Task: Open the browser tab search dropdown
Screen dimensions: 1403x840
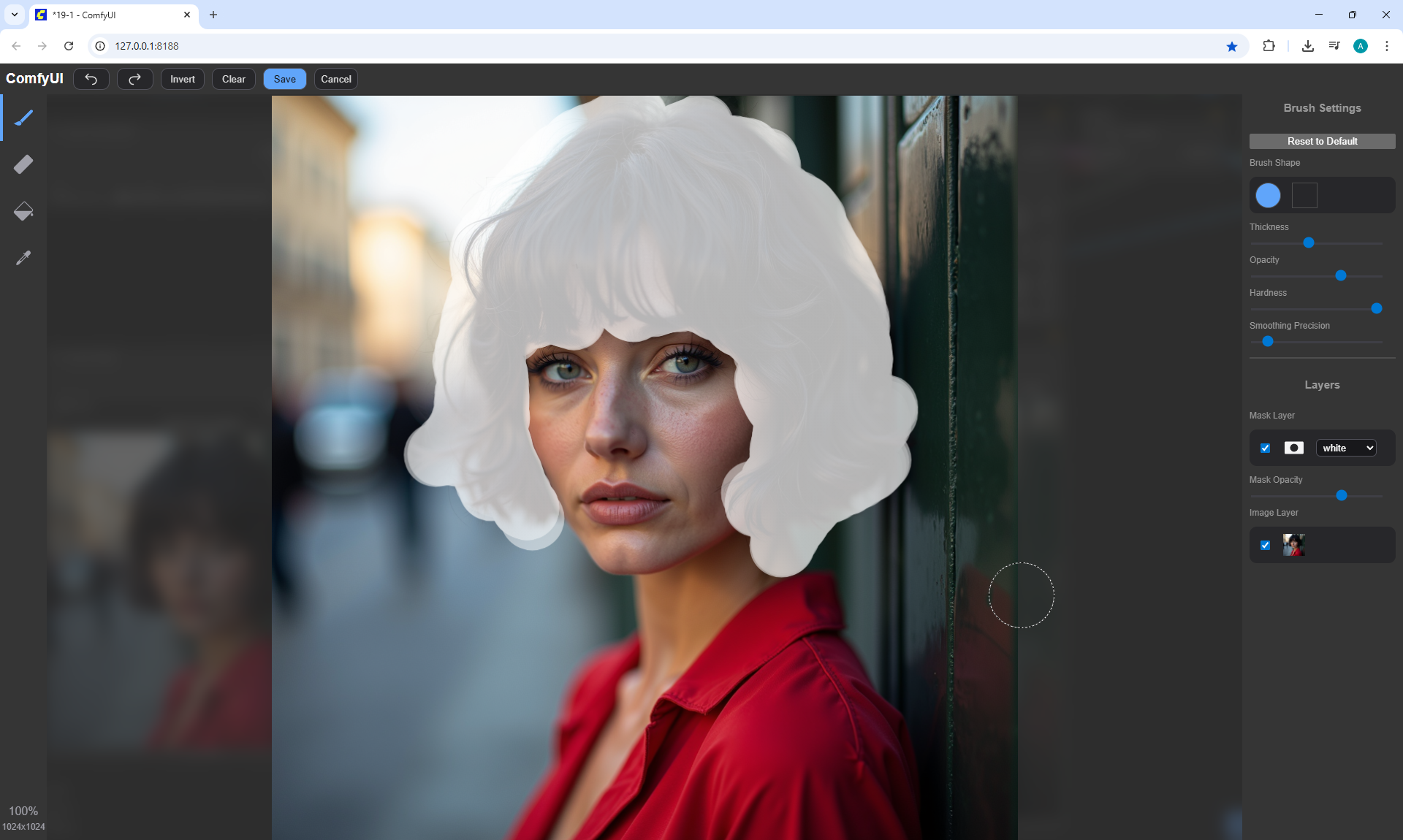Action: pyautogui.click(x=14, y=15)
